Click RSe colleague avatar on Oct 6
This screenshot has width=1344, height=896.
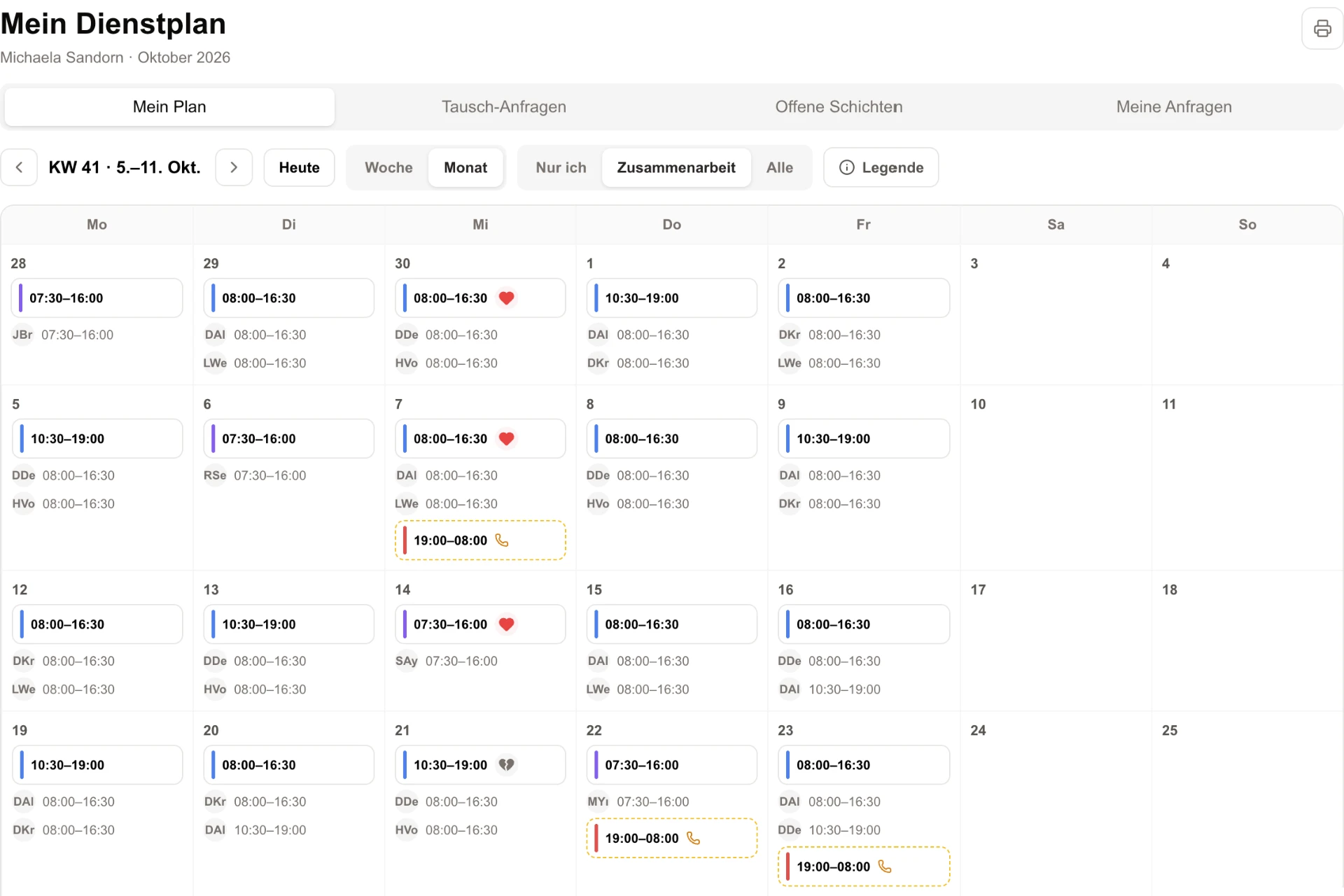tap(214, 476)
